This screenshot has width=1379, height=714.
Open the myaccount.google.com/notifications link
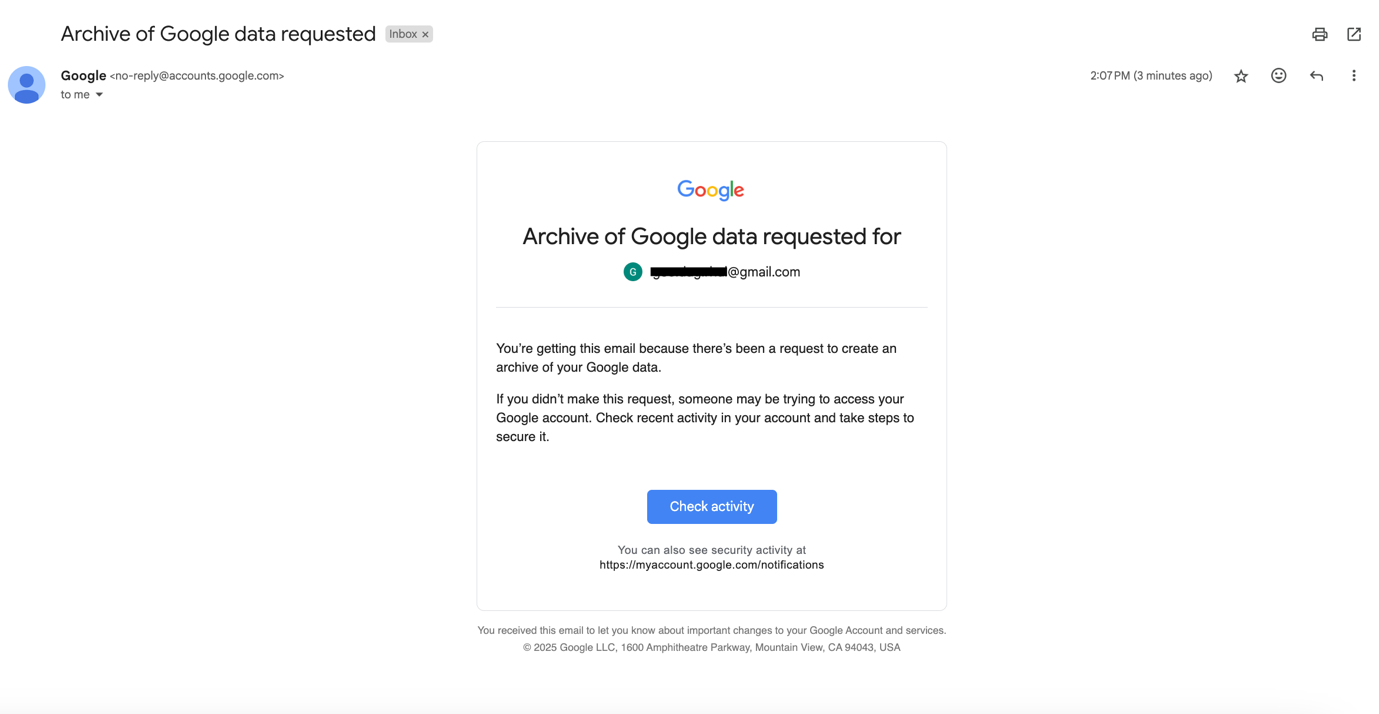(x=711, y=565)
